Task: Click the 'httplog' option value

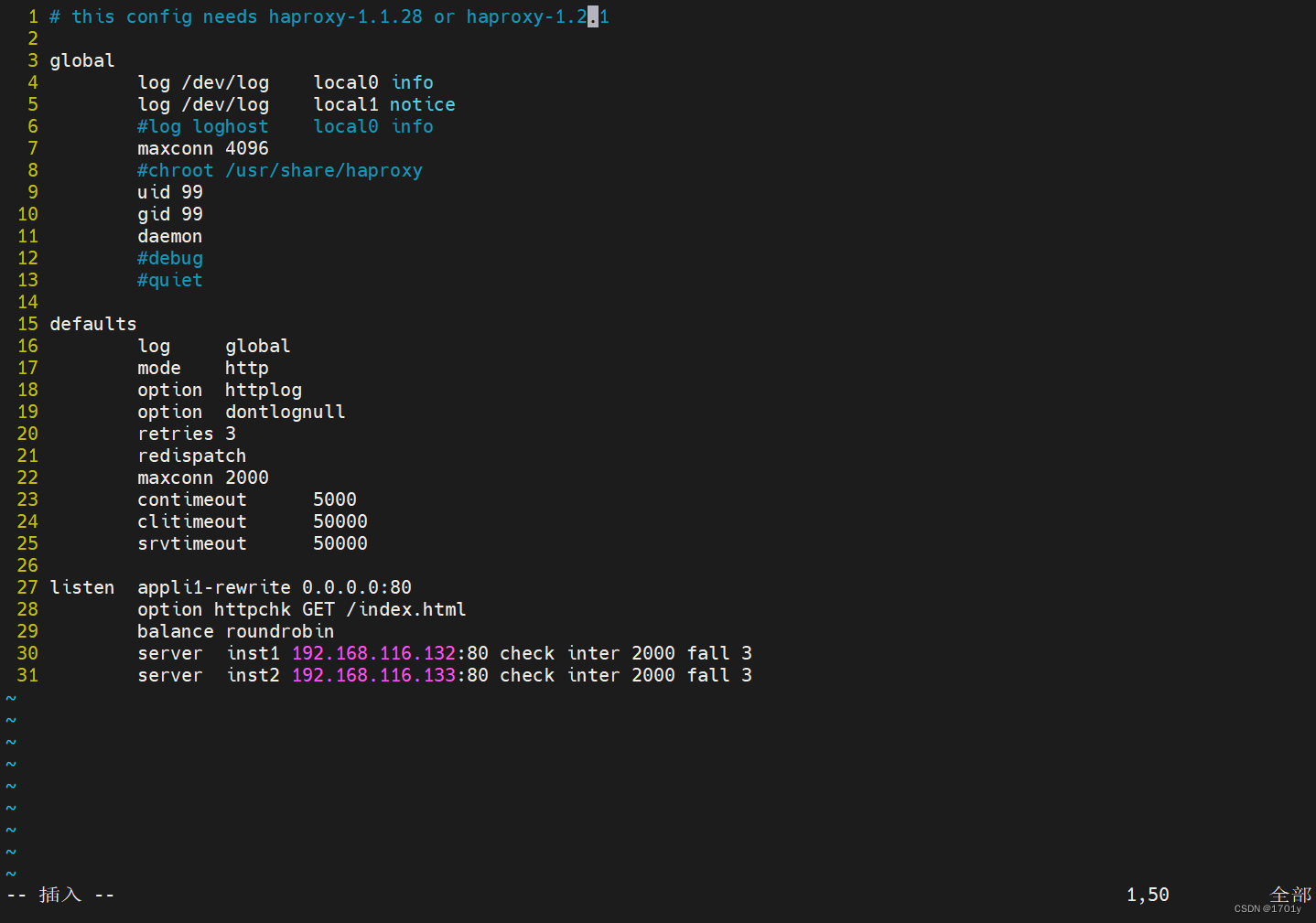Action: (x=264, y=390)
